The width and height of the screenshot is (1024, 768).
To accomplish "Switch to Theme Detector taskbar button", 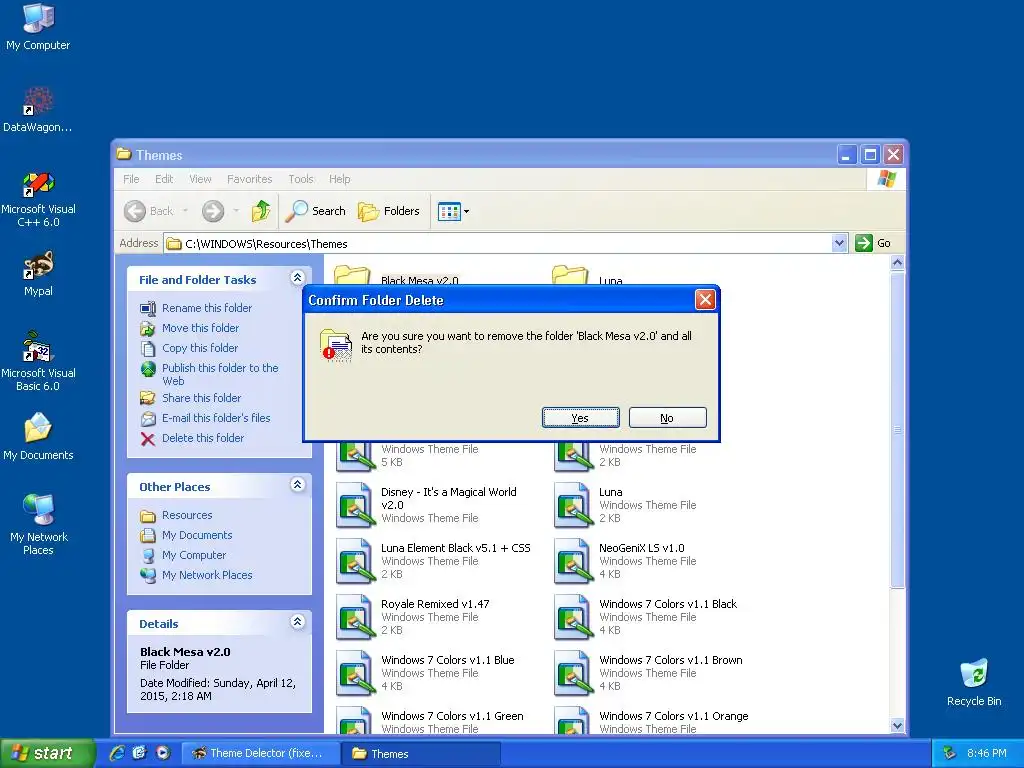I will click(x=259, y=753).
